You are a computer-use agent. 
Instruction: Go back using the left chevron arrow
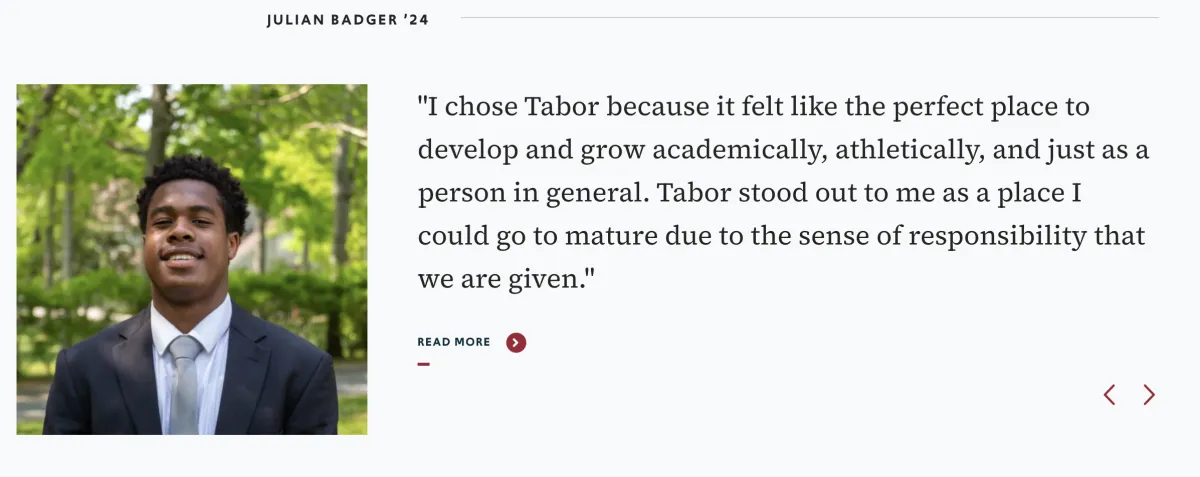(1109, 395)
